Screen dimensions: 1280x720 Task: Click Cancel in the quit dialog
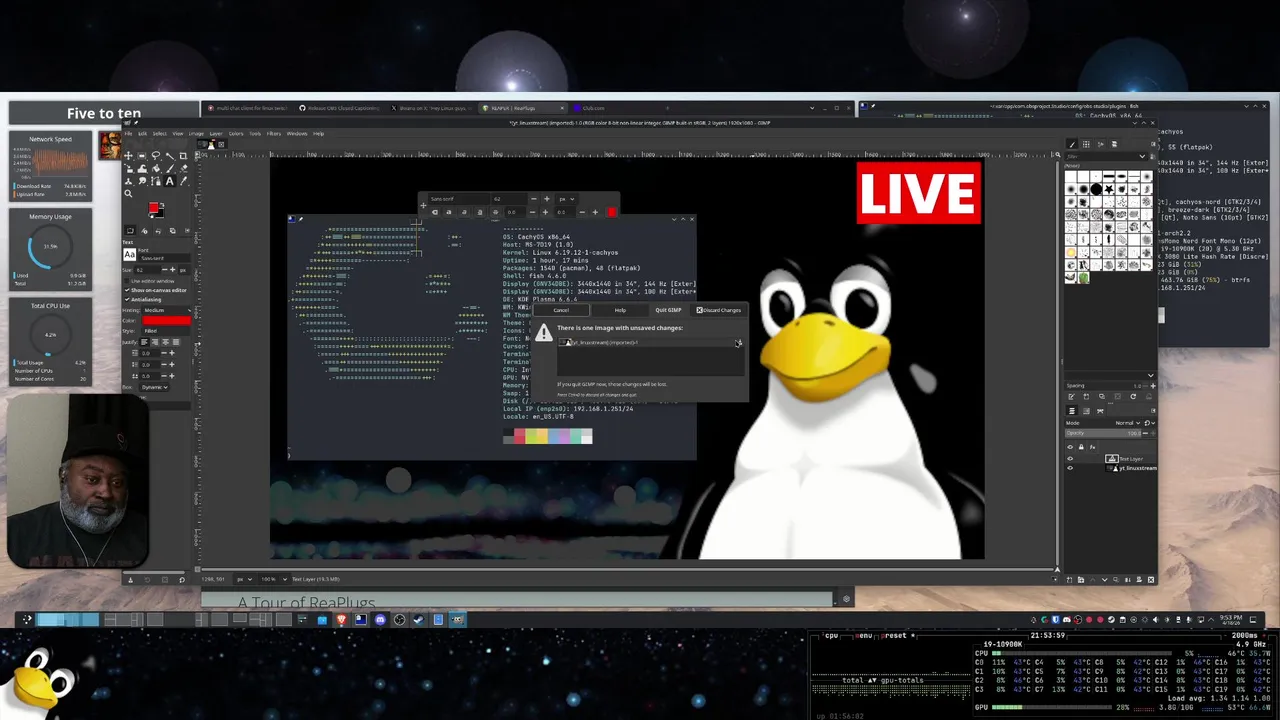pos(561,310)
